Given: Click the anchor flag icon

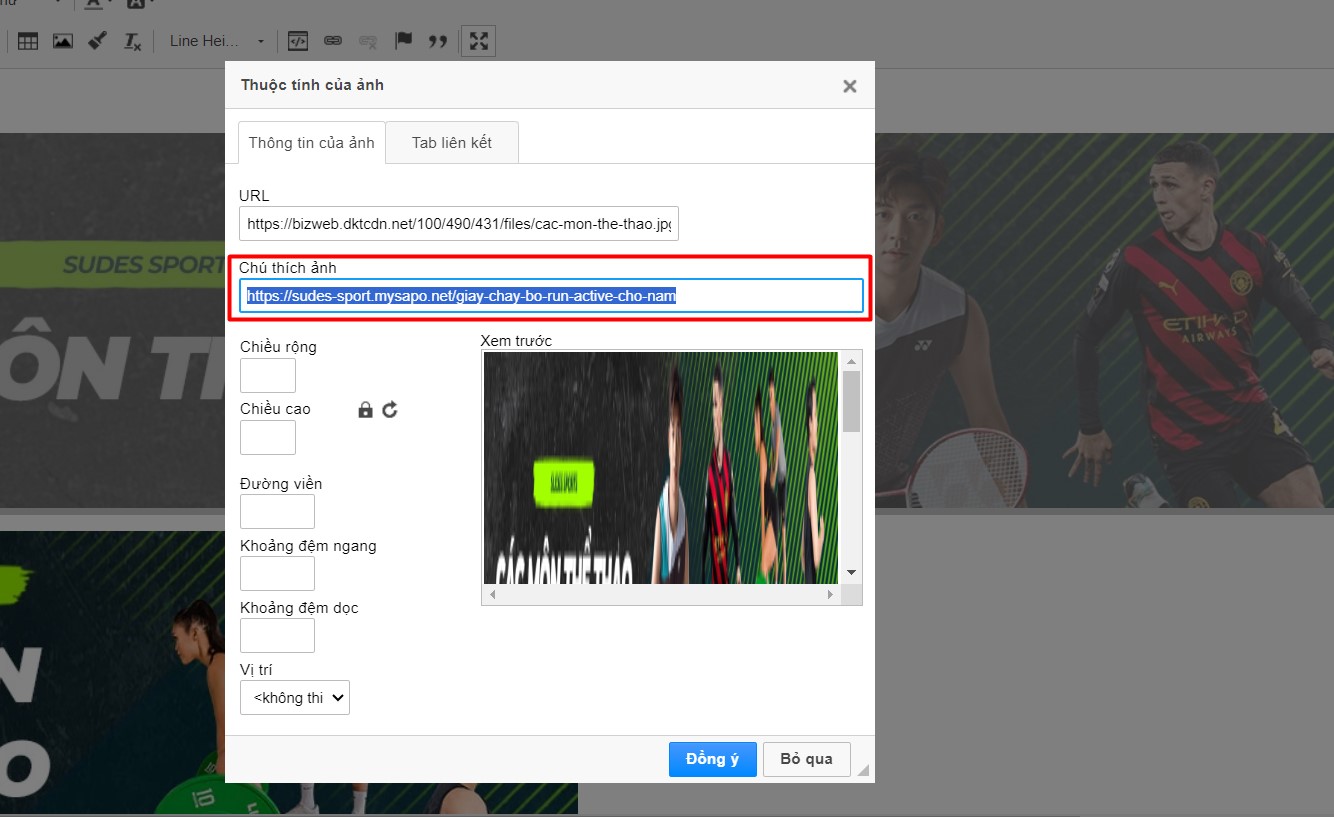Looking at the screenshot, I should pos(403,41).
